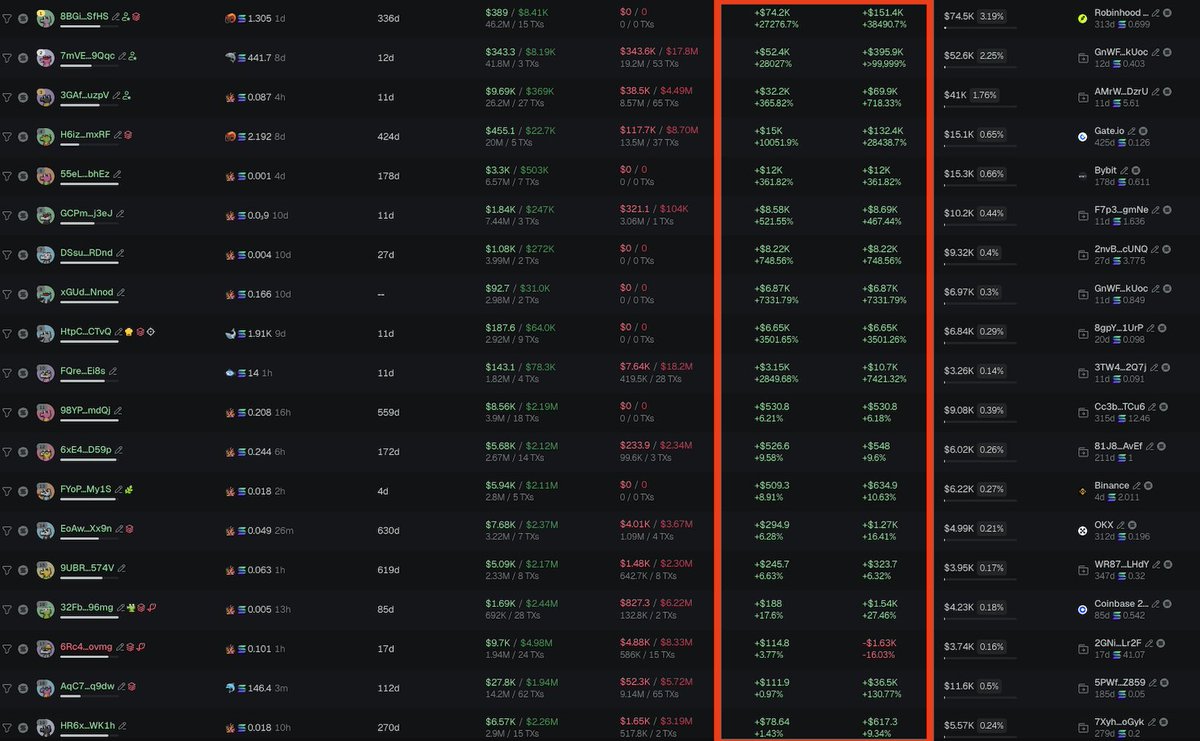Click the avatar of wallet 9UBR...574V
Image resolution: width=1200 pixels, height=741 pixels.
(x=45, y=570)
